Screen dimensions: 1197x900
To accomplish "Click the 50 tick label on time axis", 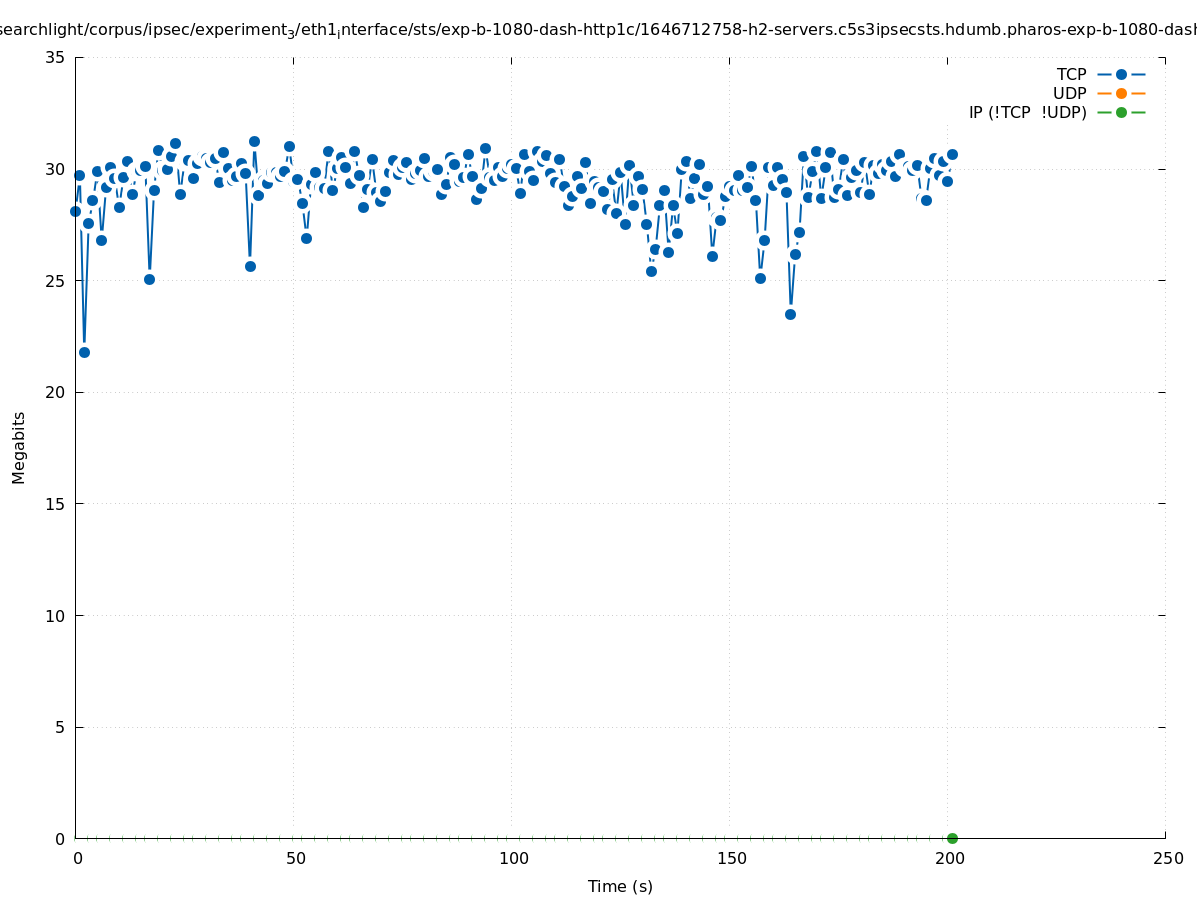I will 295,858.
